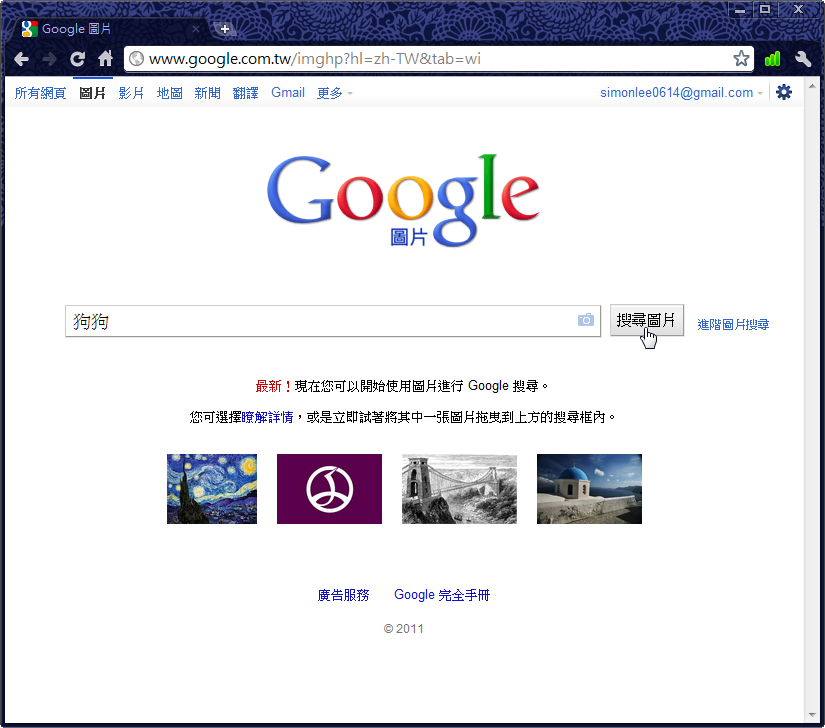Screen dimensions: 825x728
Task: Click the globe site info icon
Action: pos(136,59)
